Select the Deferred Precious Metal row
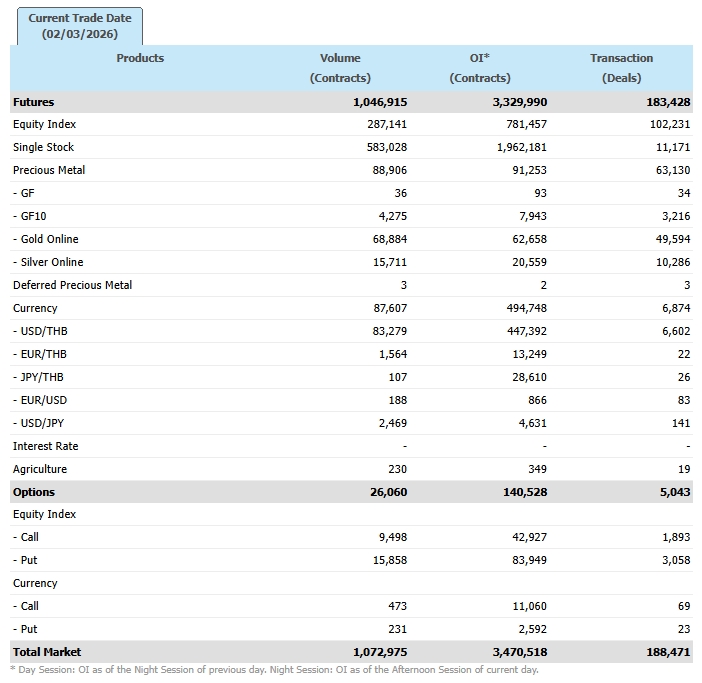This screenshot has width=702, height=683. [72, 286]
